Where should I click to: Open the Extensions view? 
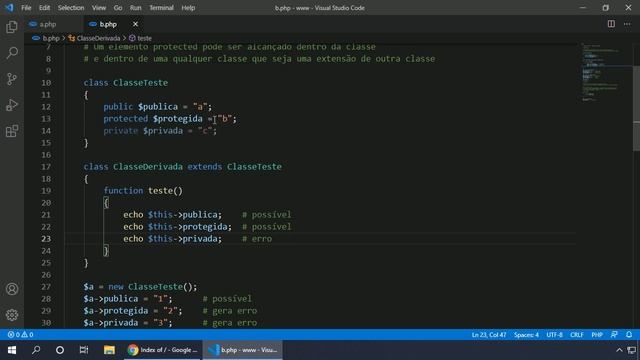coord(12,131)
